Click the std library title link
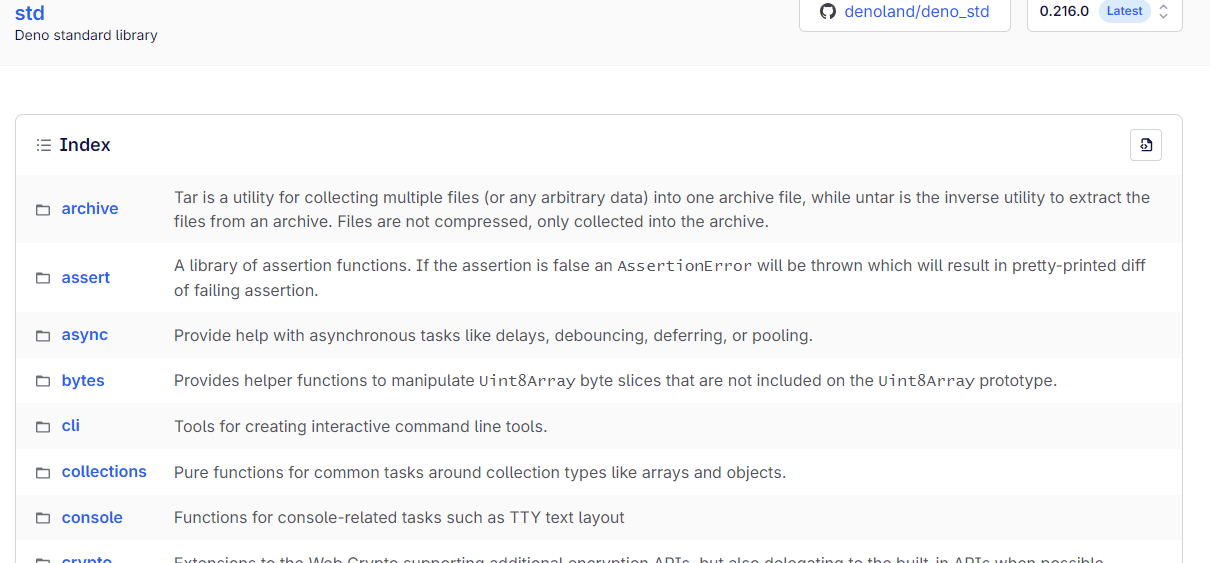1210x563 pixels. click(30, 13)
